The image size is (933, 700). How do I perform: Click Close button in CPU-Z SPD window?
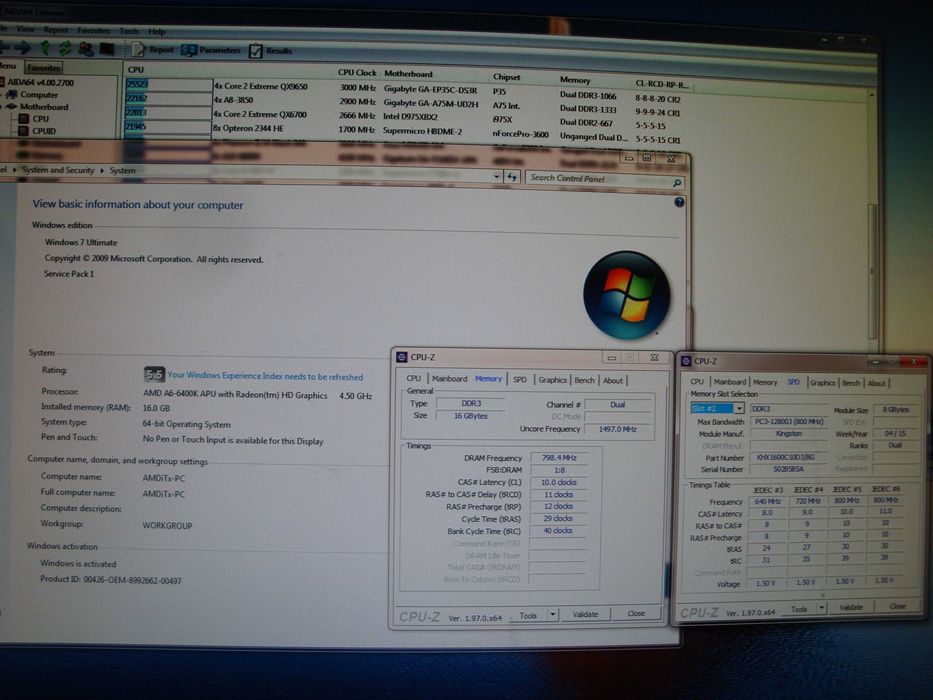click(x=897, y=606)
